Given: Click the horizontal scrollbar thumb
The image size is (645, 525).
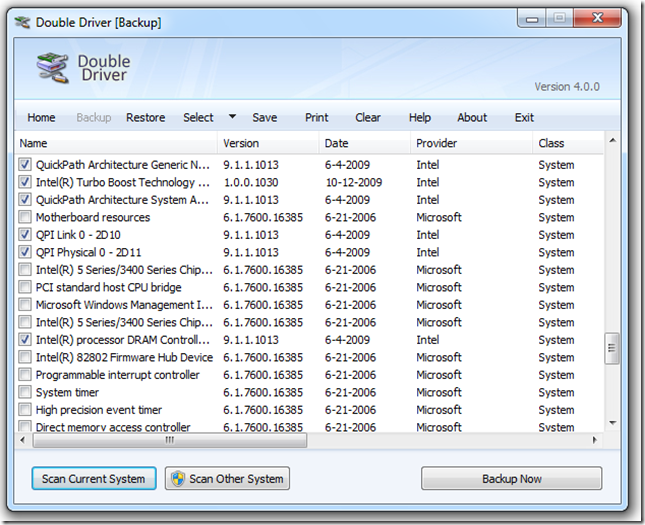Looking at the screenshot, I should (170, 440).
